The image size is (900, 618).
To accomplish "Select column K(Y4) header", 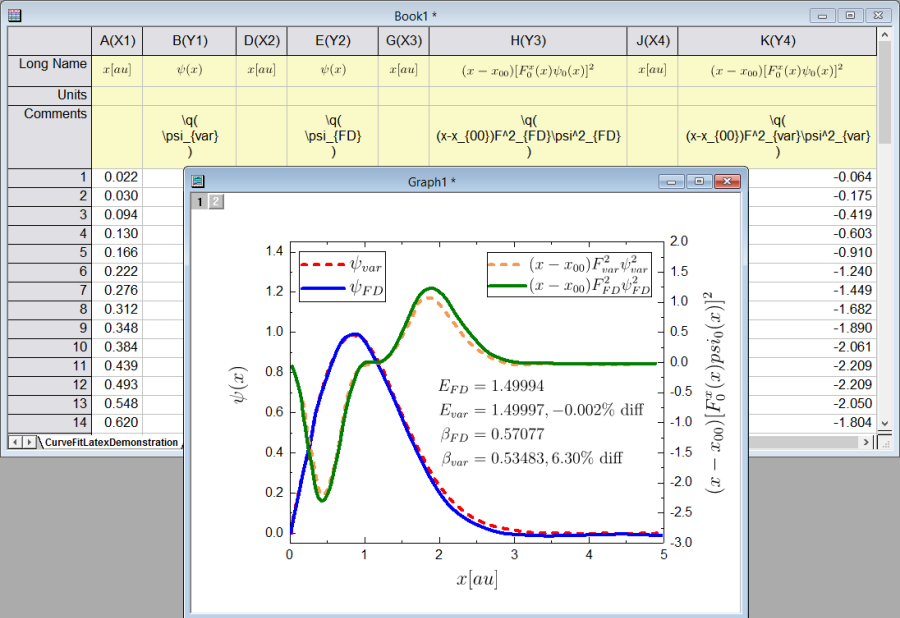I will click(777, 41).
